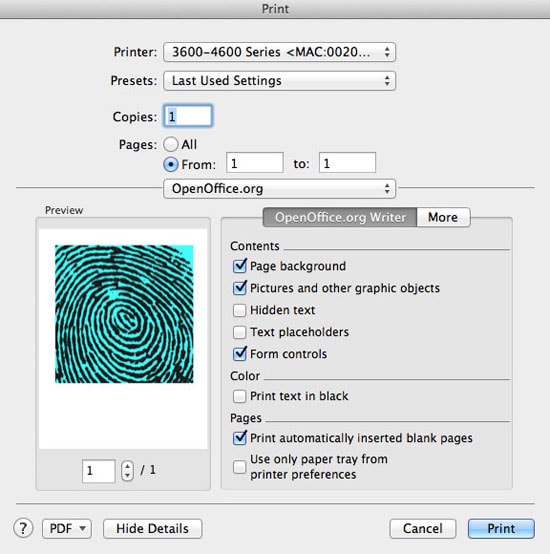The width and height of the screenshot is (550, 554).
Task: Open the OpenOffice.org options dropdown
Action: click(279, 189)
